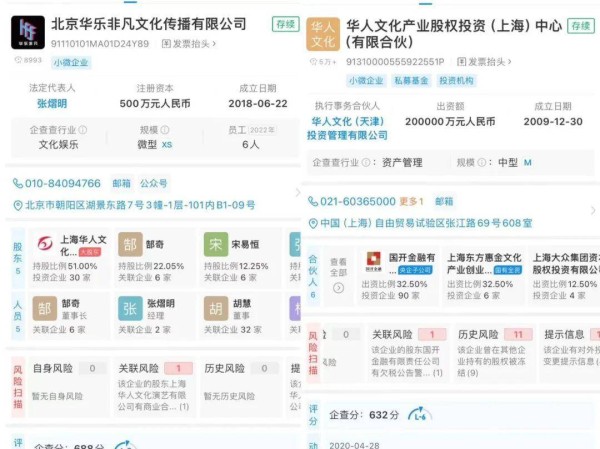Click the 胡 tan avatar icon
Screen dimensions: 600x449
point(216,309)
